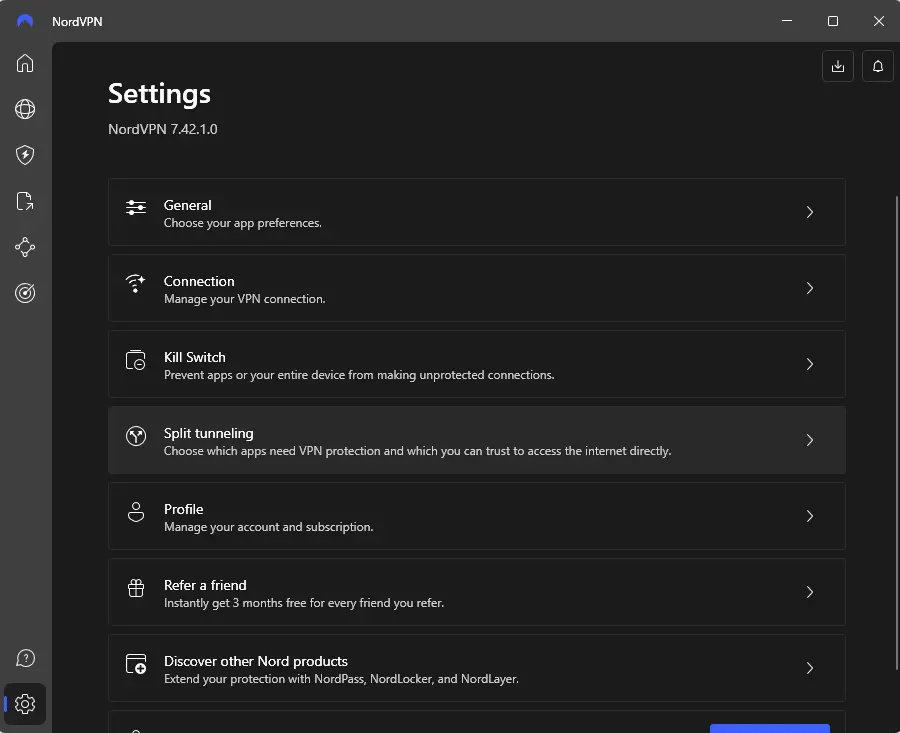Expand General settings via its chevron

point(809,212)
